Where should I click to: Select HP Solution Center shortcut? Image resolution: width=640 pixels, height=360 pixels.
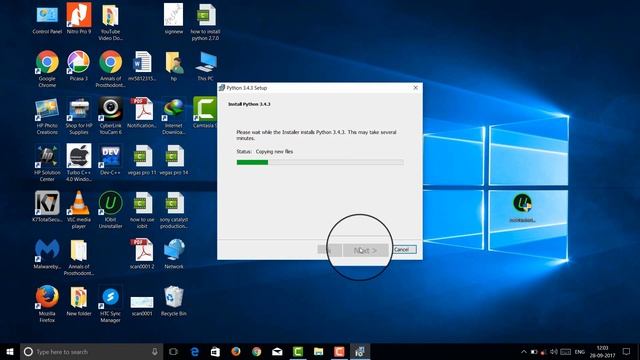(47, 163)
